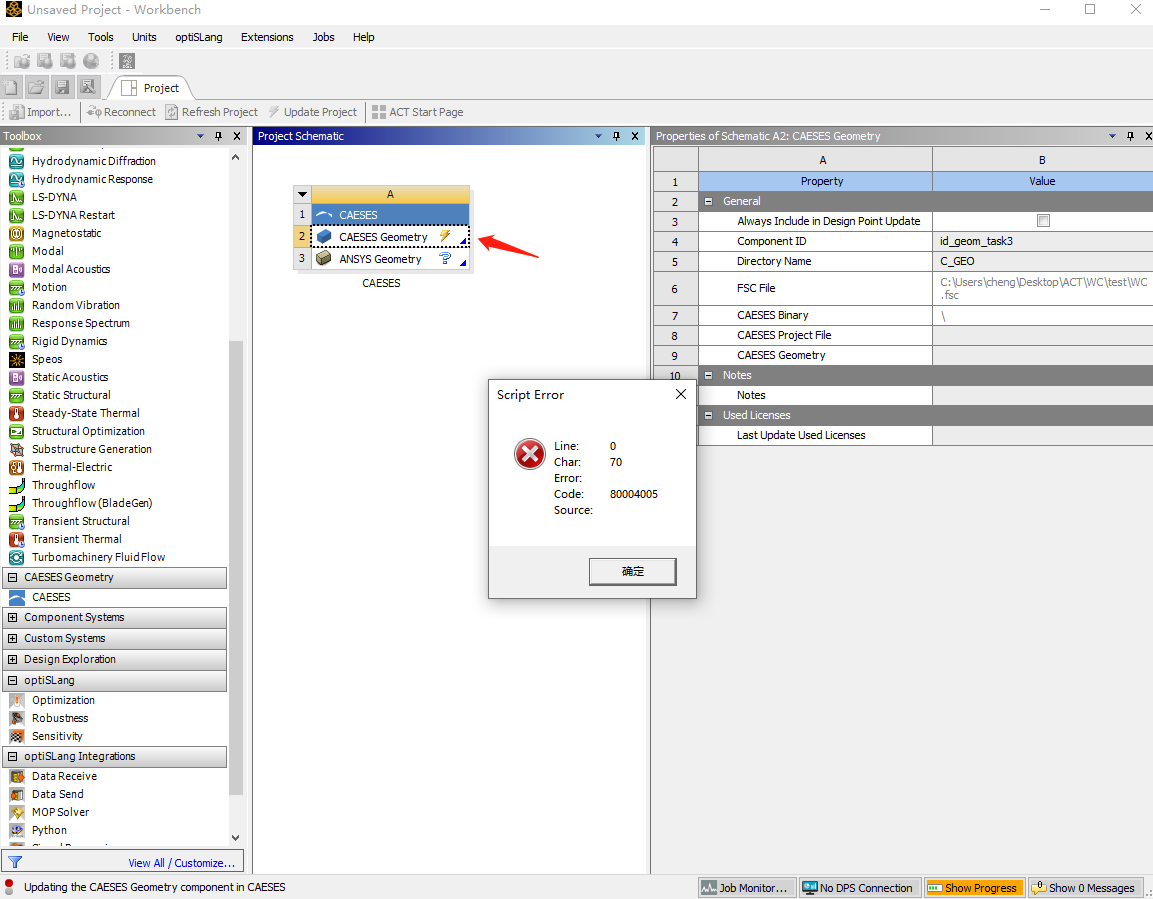Collapse the General properties section

click(709, 201)
